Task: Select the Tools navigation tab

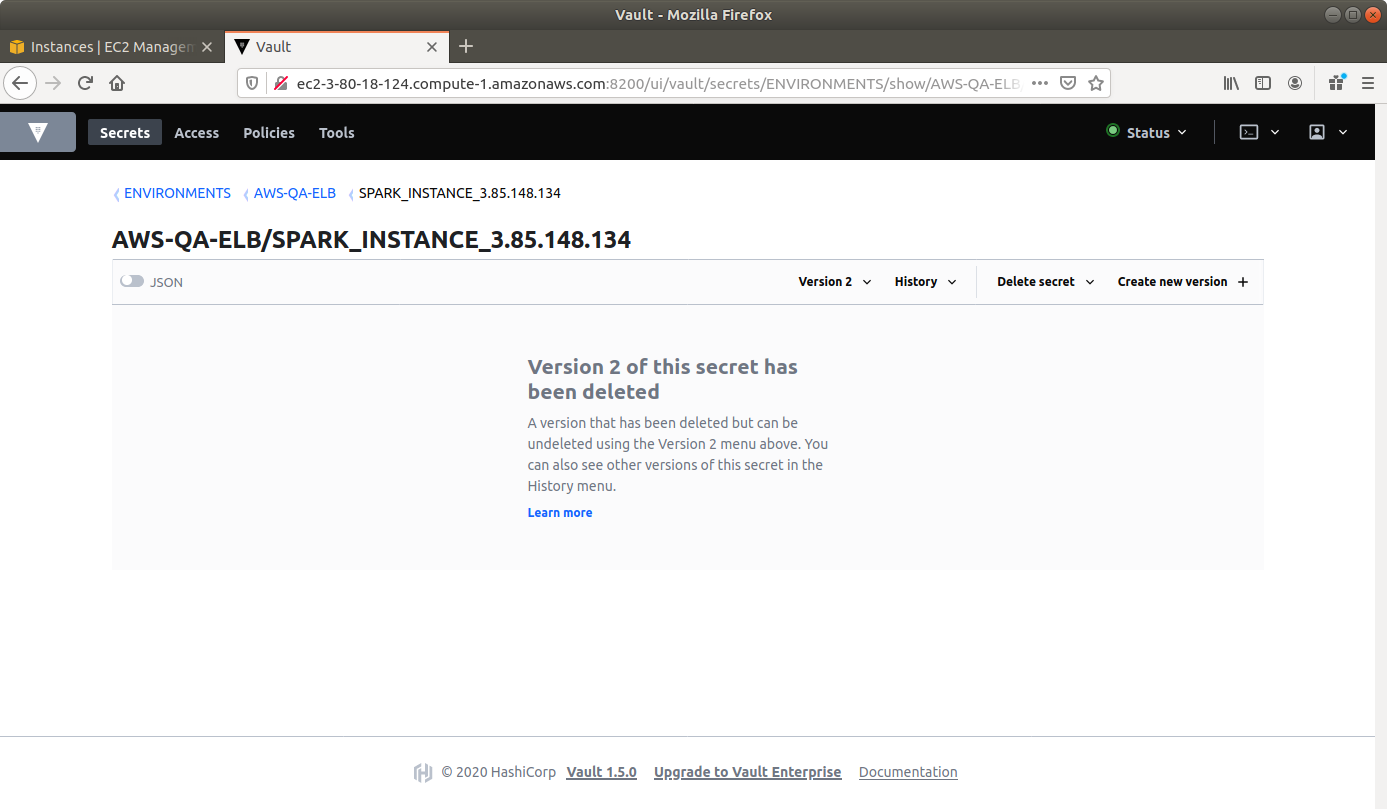Action: (x=337, y=132)
